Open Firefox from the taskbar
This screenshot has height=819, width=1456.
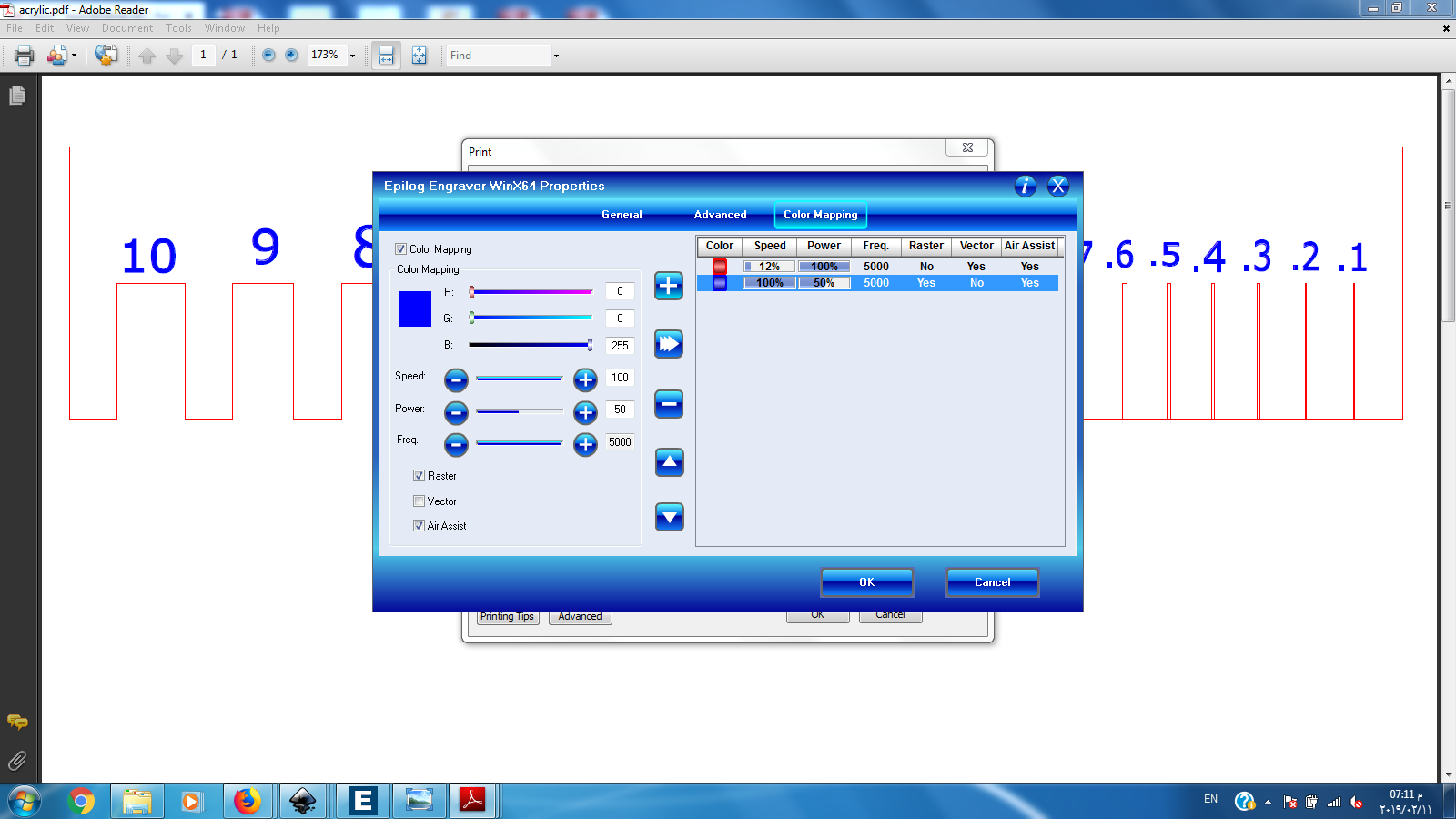248,801
